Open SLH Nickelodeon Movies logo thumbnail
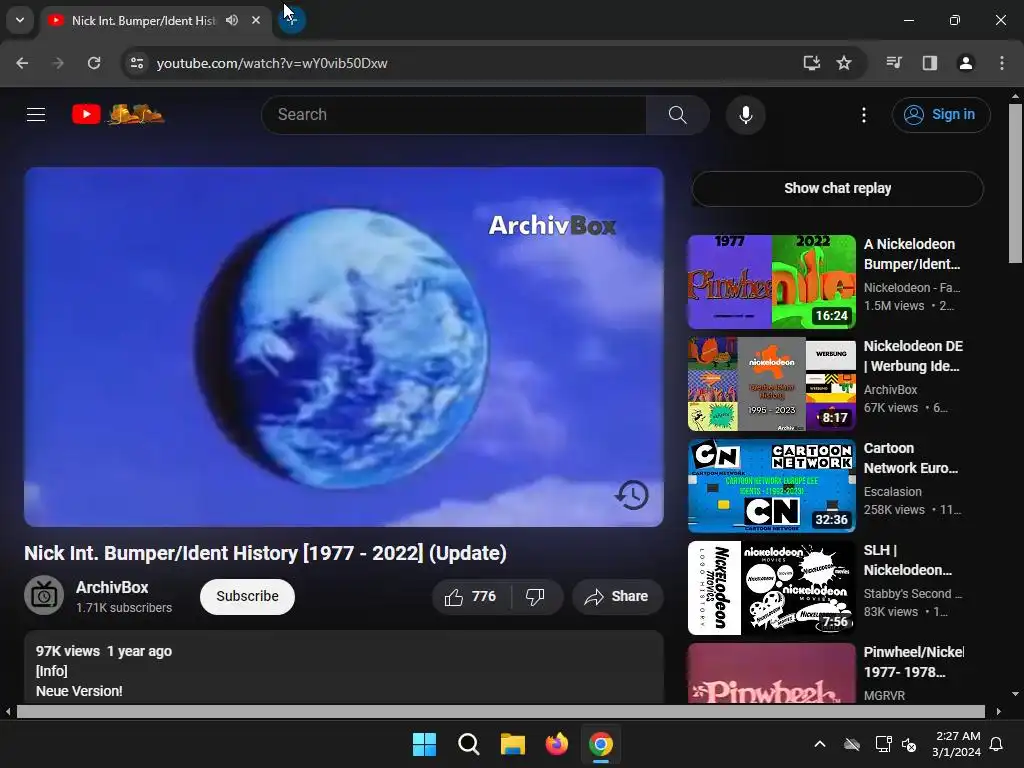The image size is (1024, 768). (771, 588)
